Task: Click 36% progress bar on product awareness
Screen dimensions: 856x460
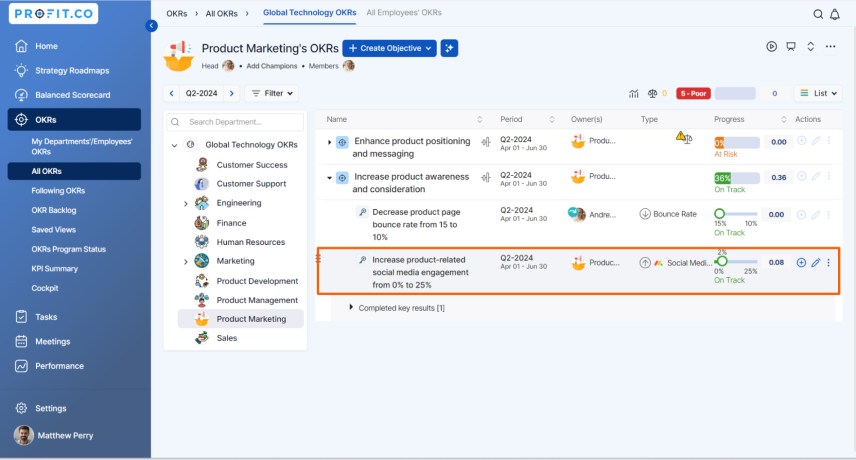Action: [736, 178]
